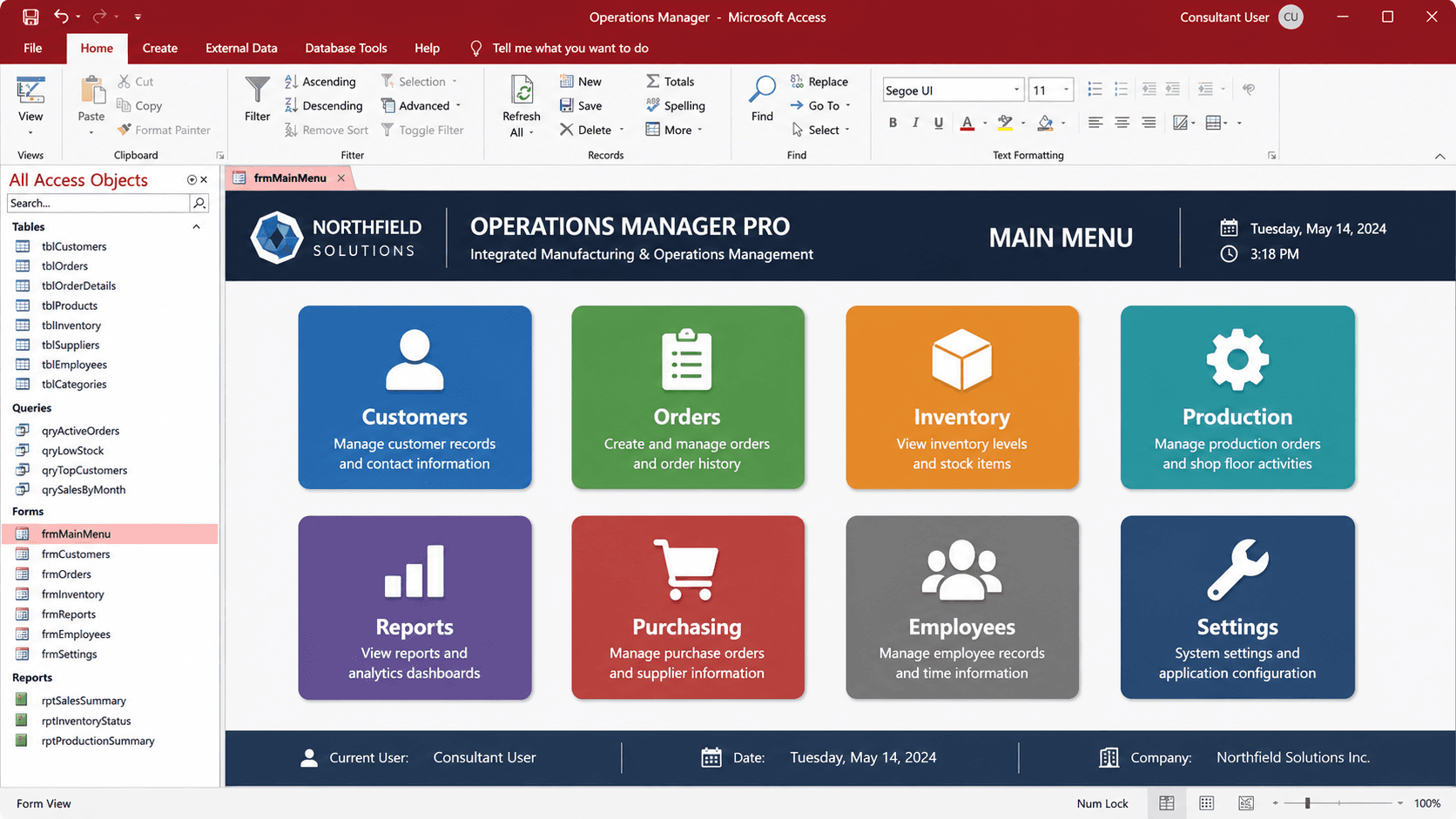Viewport: 1456px width, 819px height.
Task: Open the Purchasing module tile
Action: click(688, 608)
